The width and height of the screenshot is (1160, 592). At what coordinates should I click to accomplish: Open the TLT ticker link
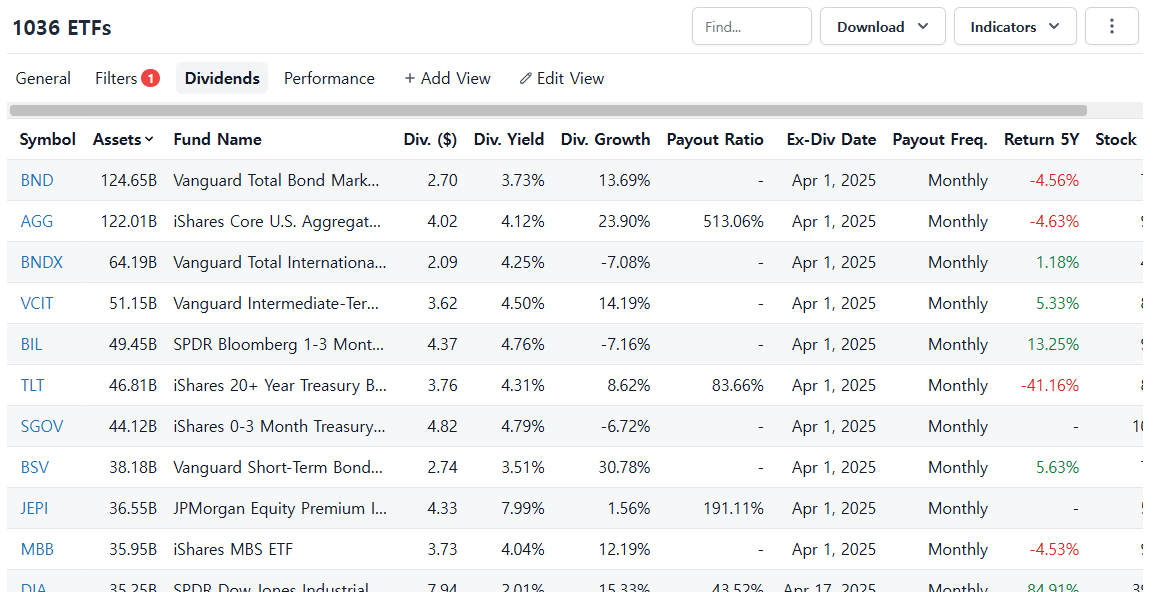point(33,386)
